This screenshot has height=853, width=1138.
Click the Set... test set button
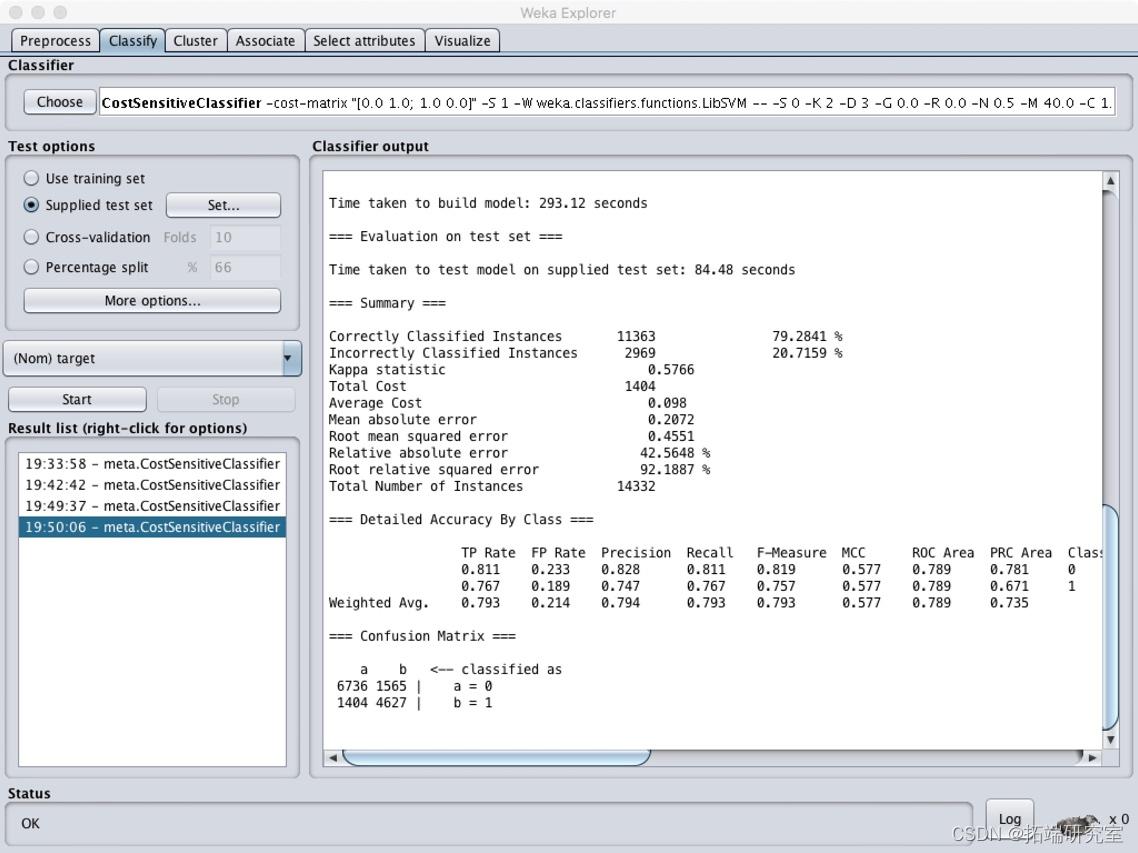pos(224,205)
